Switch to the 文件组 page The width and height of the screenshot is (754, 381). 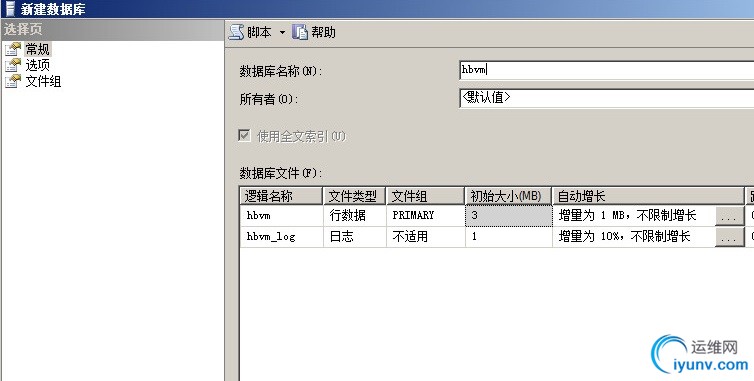(x=43, y=81)
